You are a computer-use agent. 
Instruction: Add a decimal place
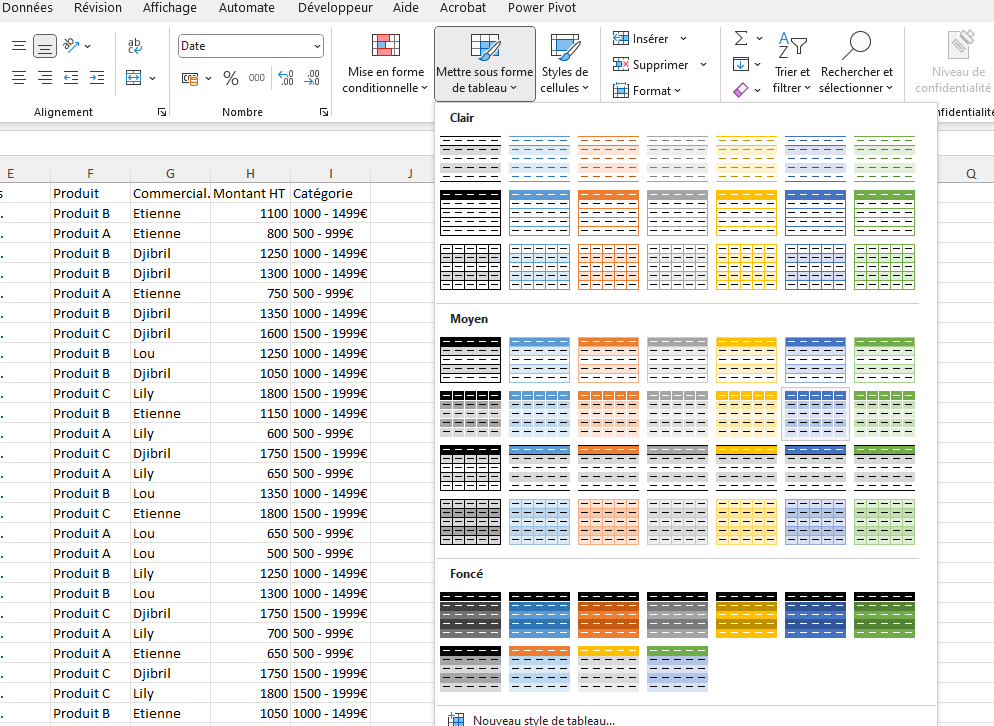(x=286, y=79)
